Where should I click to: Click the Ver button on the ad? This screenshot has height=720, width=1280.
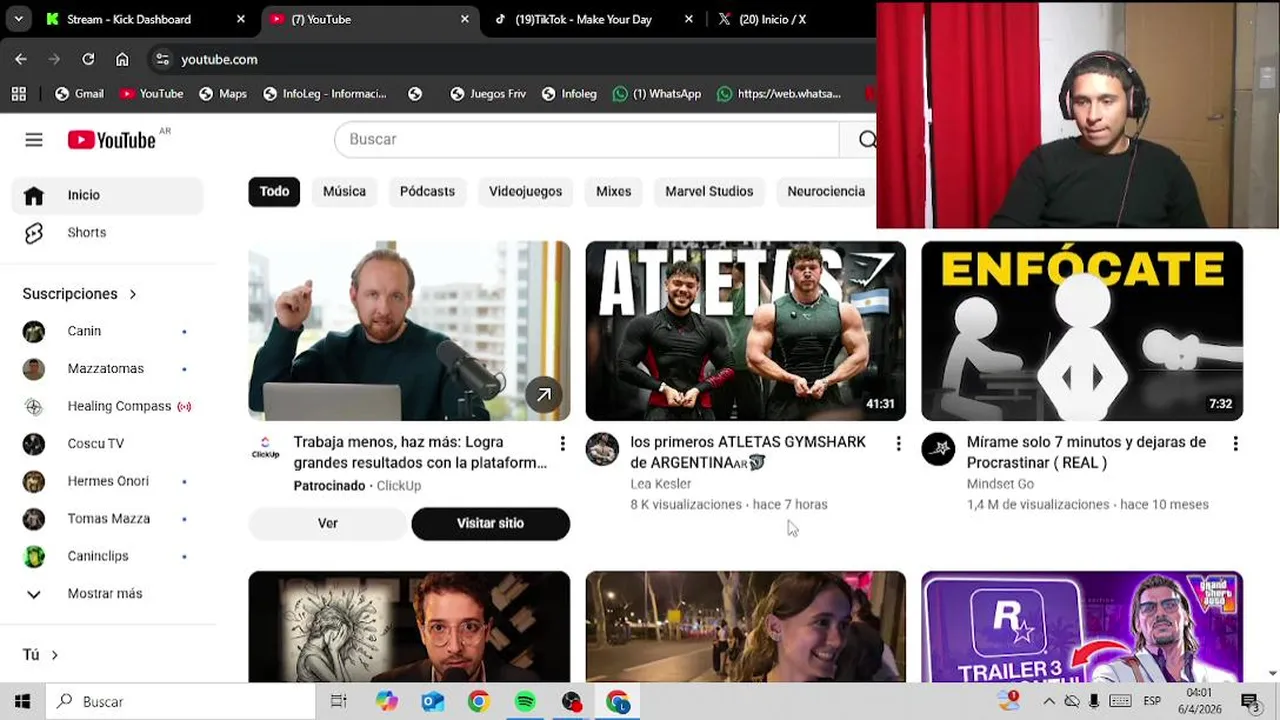pos(328,524)
